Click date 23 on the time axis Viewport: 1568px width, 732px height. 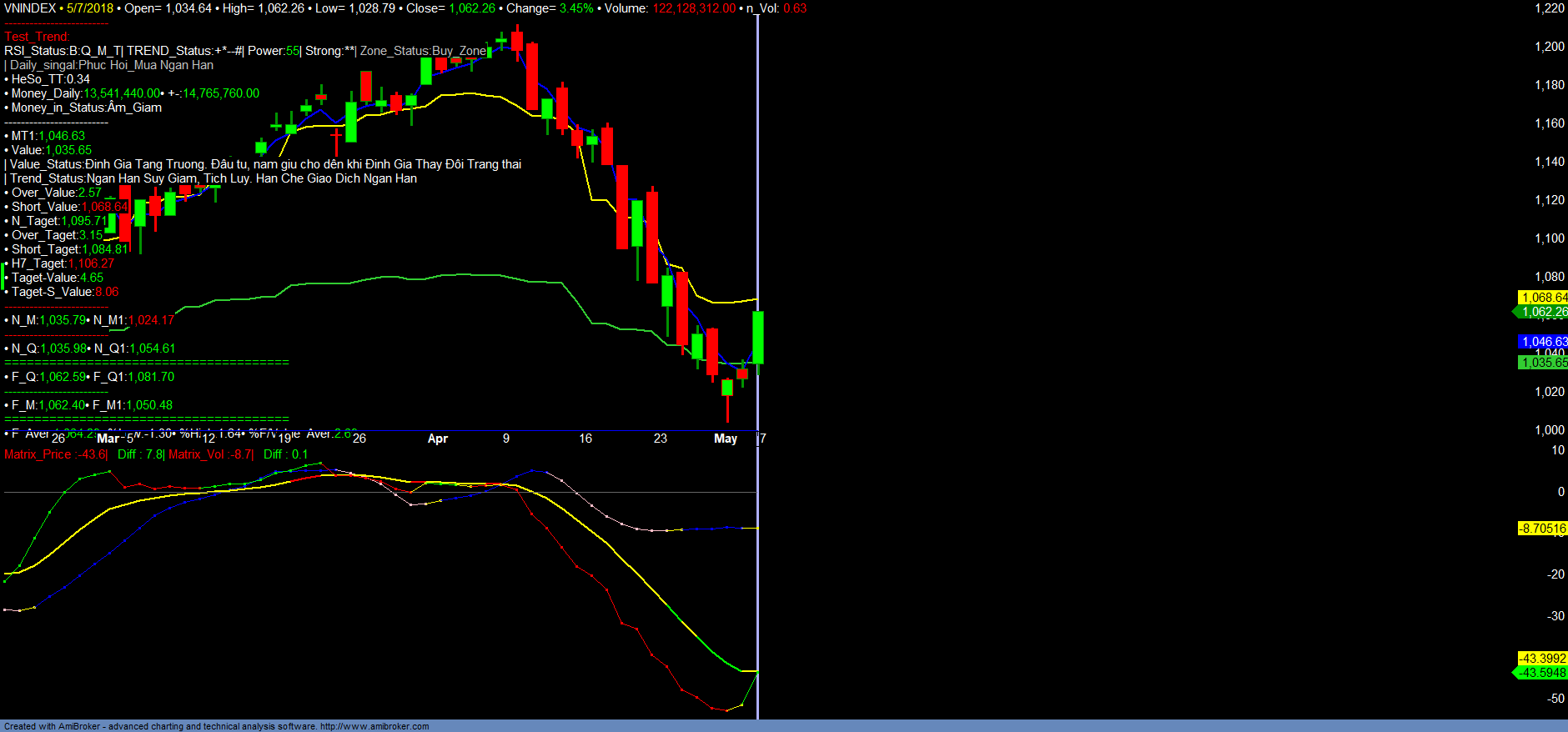(x=661, y=439)
